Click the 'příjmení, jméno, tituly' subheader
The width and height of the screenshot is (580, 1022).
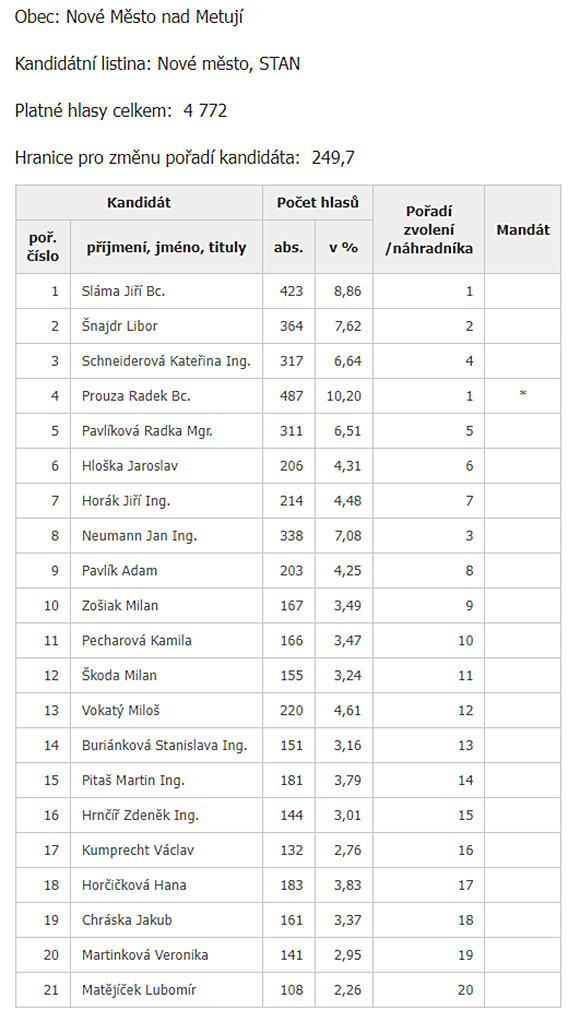pos(166,247)
